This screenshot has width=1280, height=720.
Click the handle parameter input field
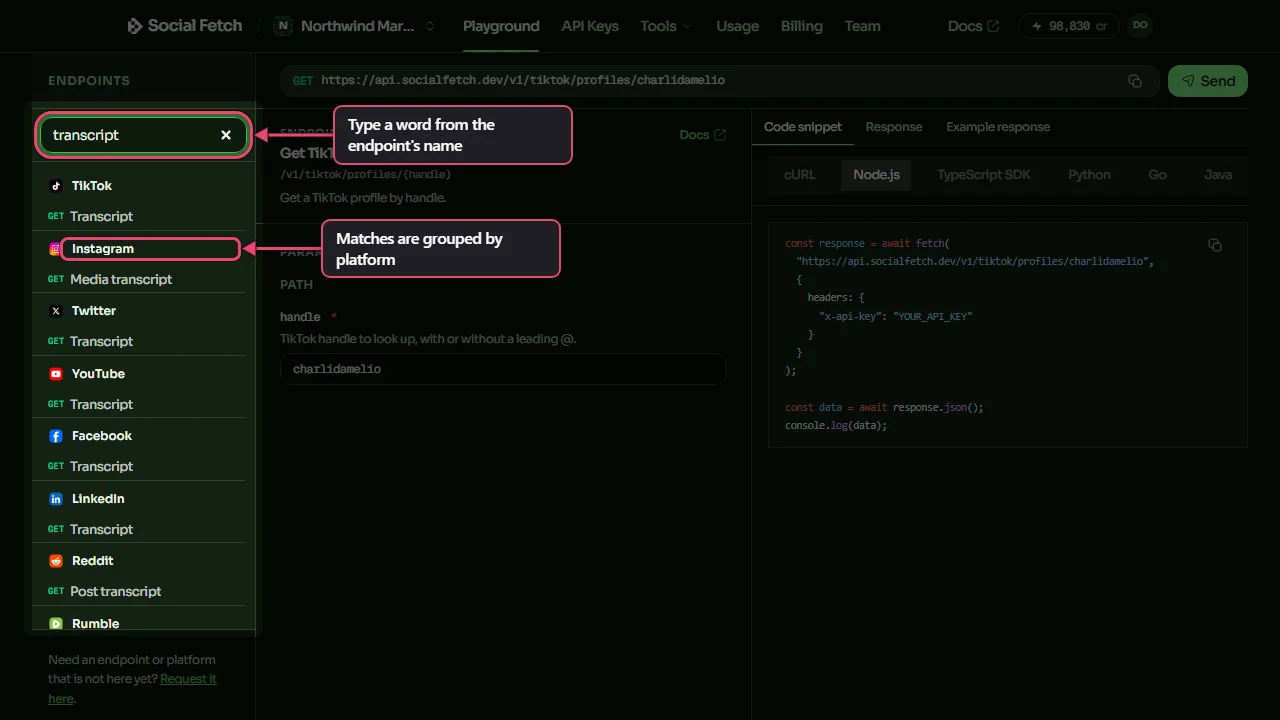[x=503, y=369]
